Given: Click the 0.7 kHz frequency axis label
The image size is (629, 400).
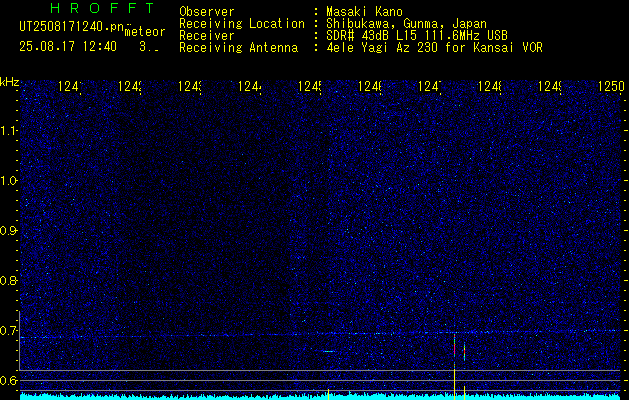Looking at the screenshot, I should (8, 331).
